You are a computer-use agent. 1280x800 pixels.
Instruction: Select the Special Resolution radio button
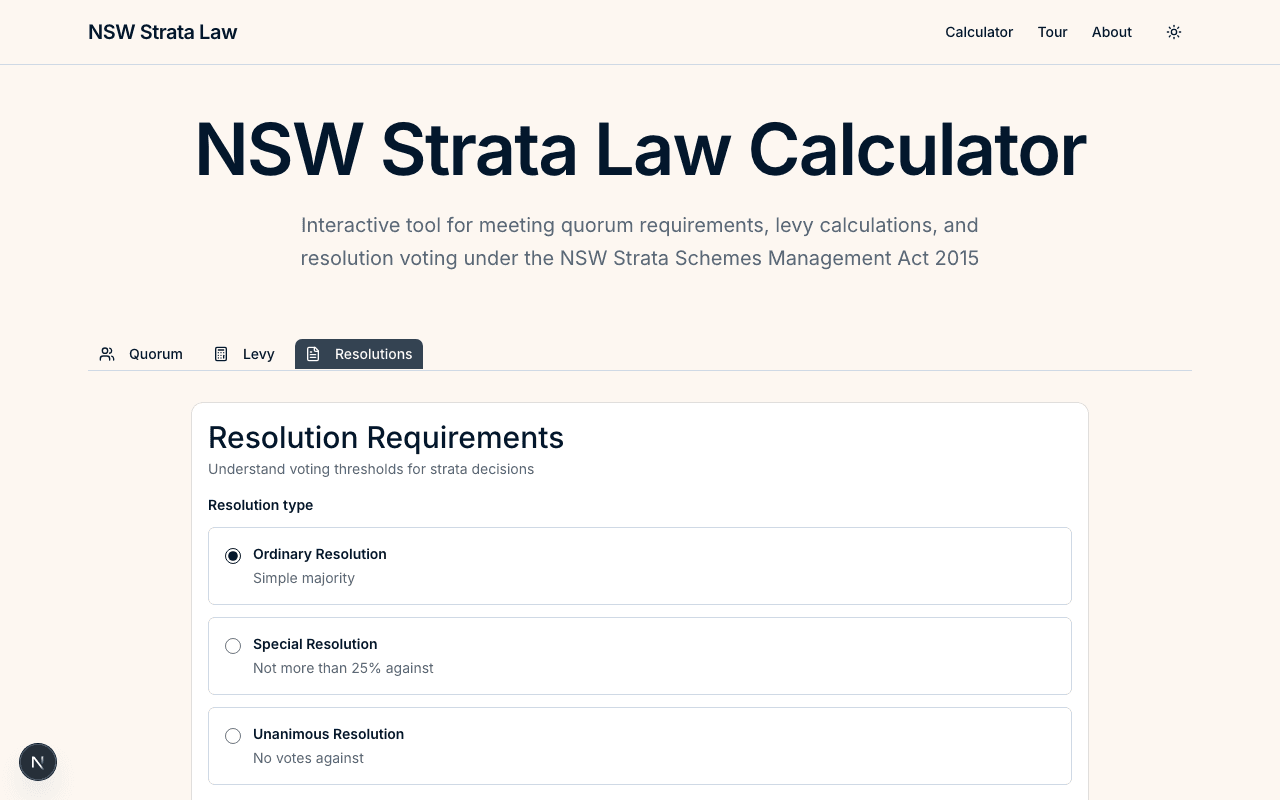[233, 646]
